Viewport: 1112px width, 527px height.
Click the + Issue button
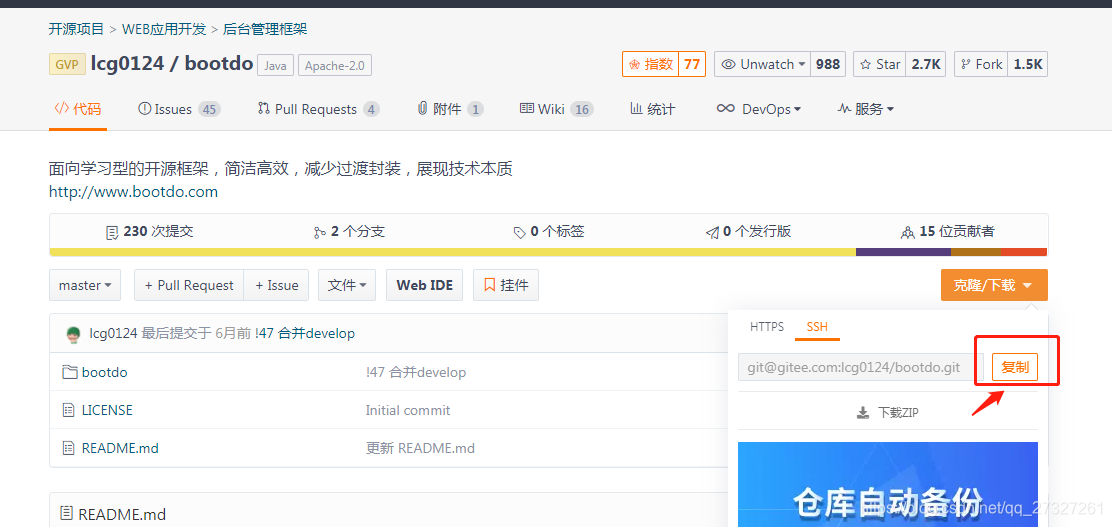point(277,285)
